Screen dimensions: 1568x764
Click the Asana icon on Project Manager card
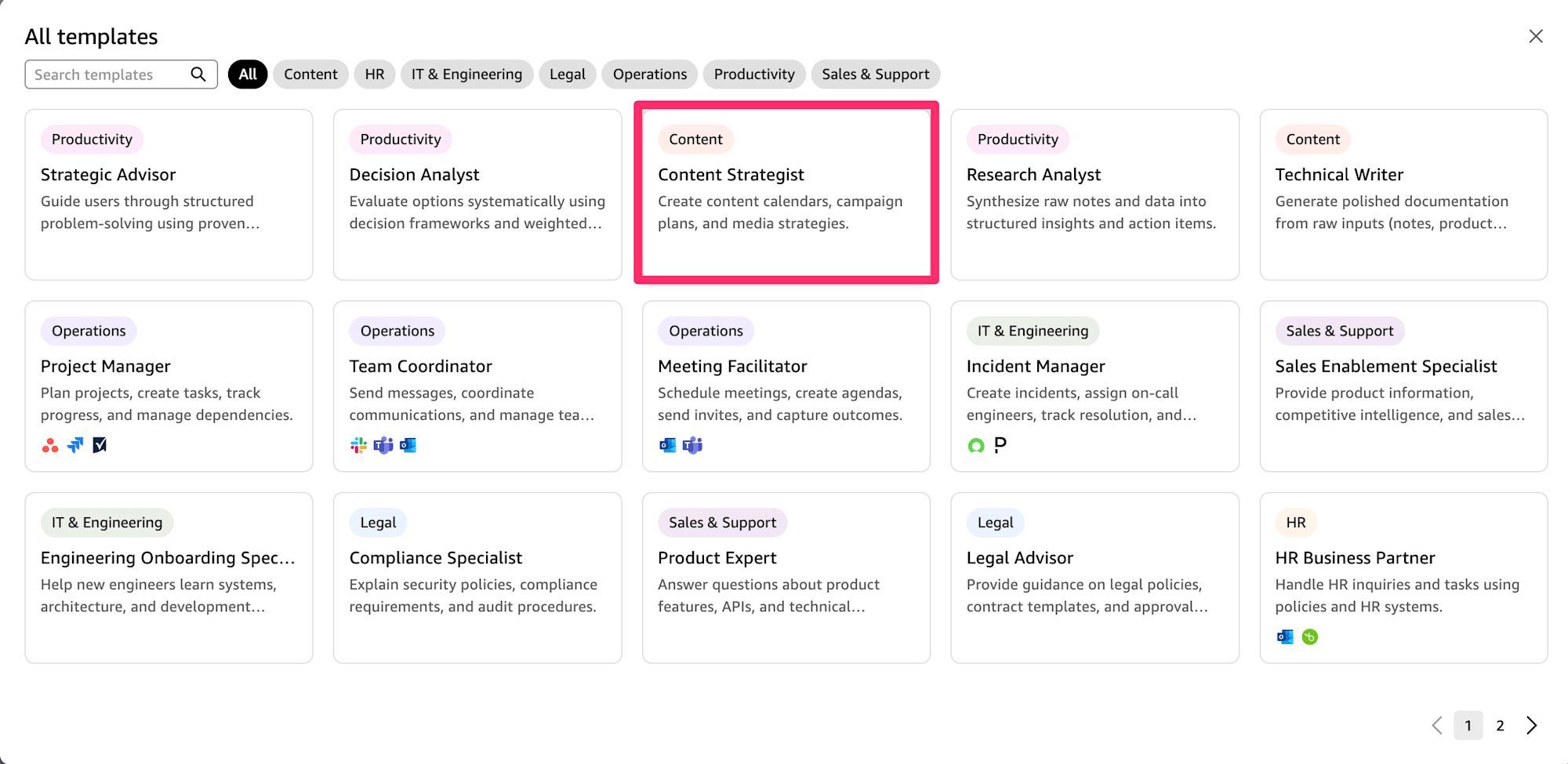50,446
